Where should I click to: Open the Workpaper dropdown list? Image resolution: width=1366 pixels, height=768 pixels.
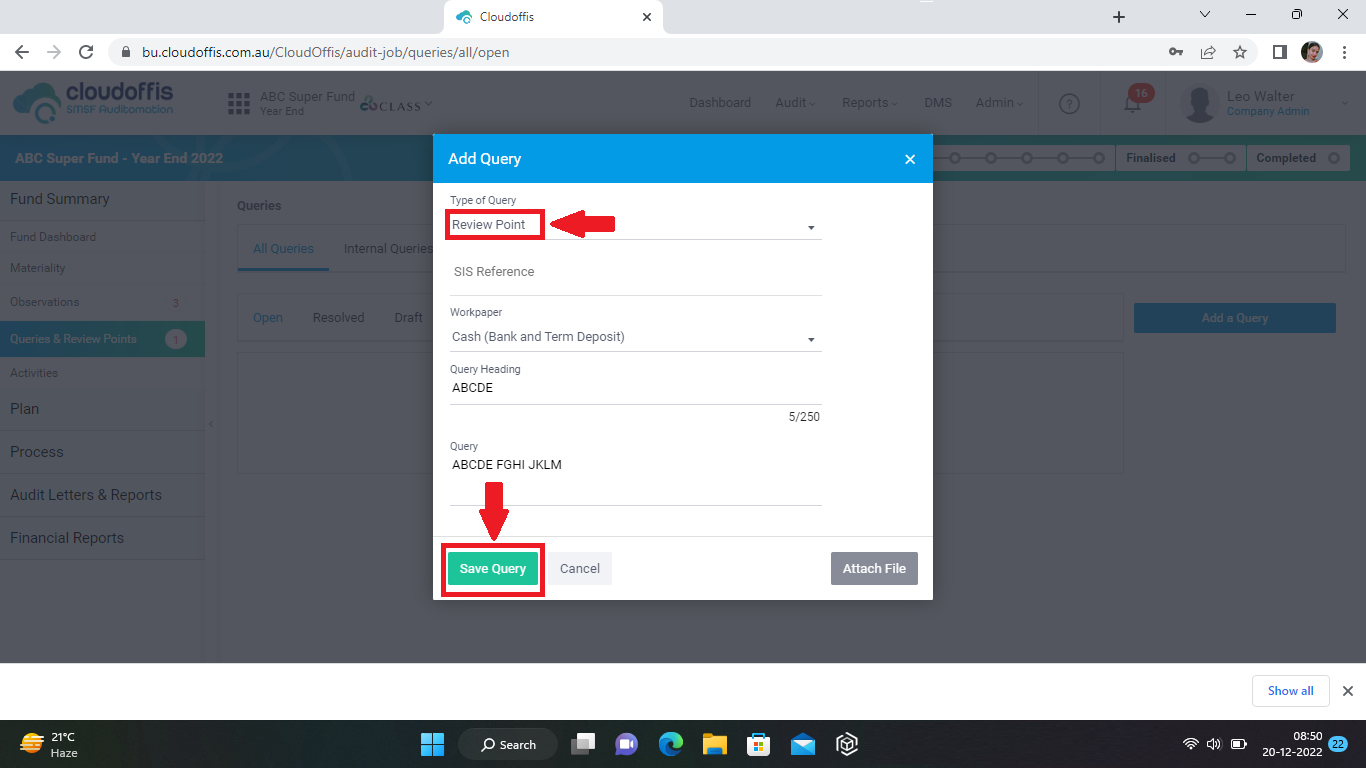[635, 338]
